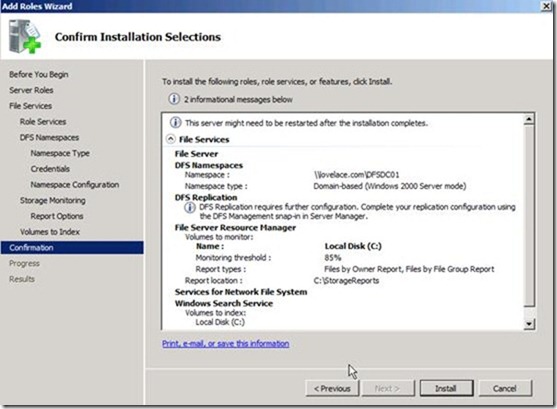
Task: Select the Storage Monitoring step
Action: 53,200
